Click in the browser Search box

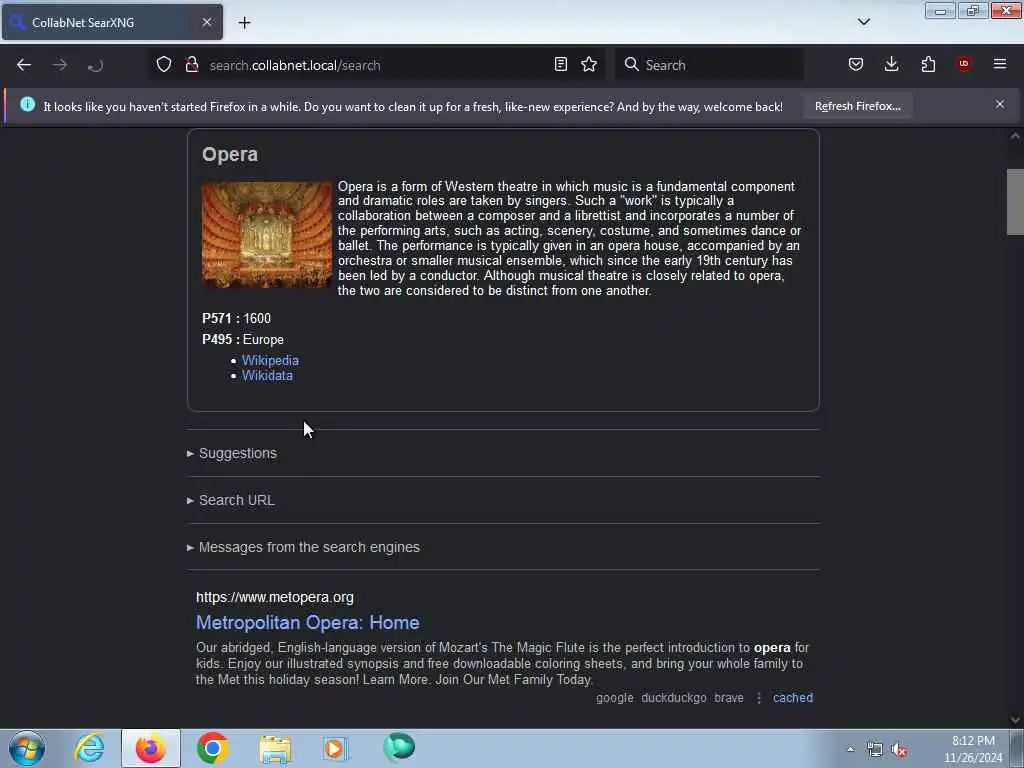tap(709, 65)
